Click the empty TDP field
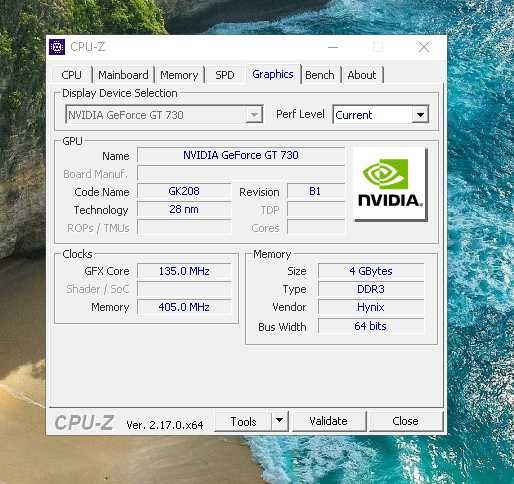The image size is (514, 484). pos(316,210)
